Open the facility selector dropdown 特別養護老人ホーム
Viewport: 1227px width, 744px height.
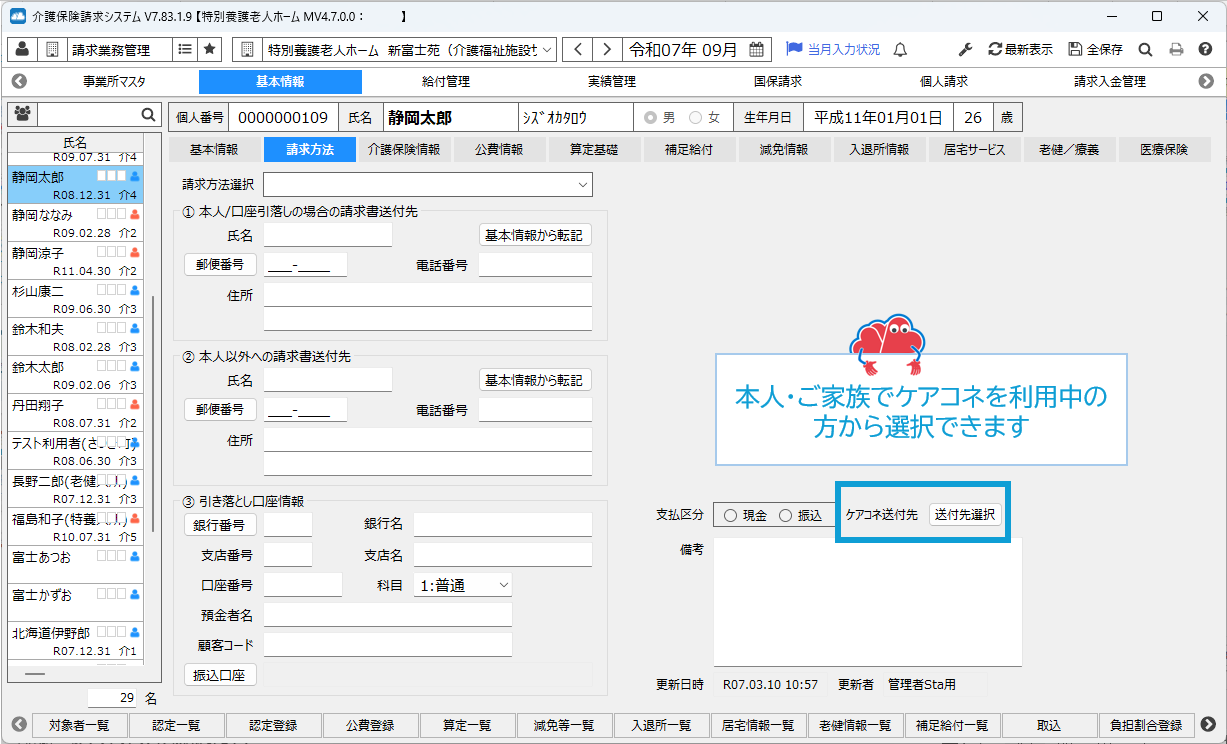coord(394,49)
